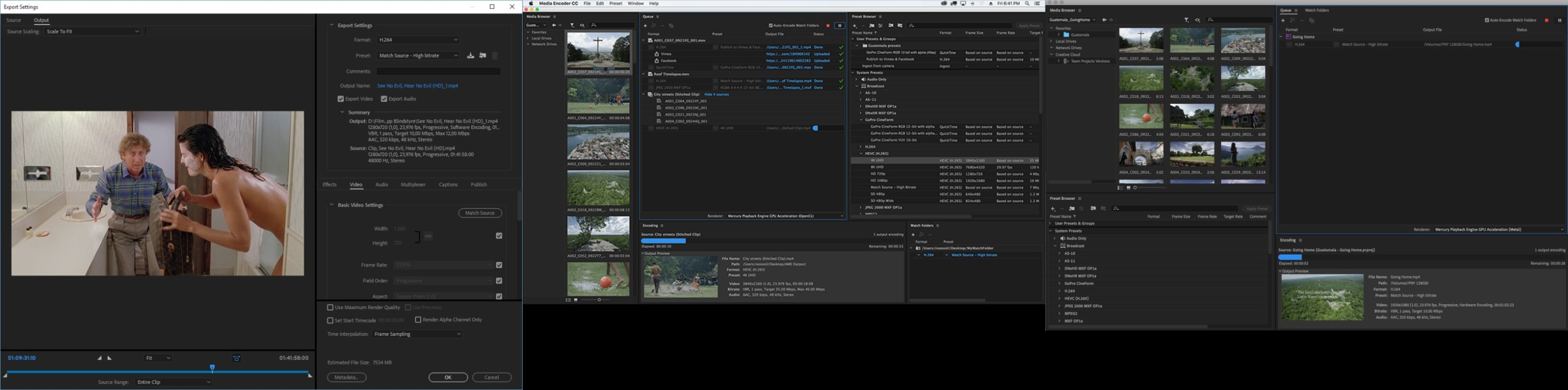The height and width of the screenshot is (390, 1568).
Task: Open Time Interpolation Frame Sampling dropdown
Action: pyautogui.click(x=418, y=334)
